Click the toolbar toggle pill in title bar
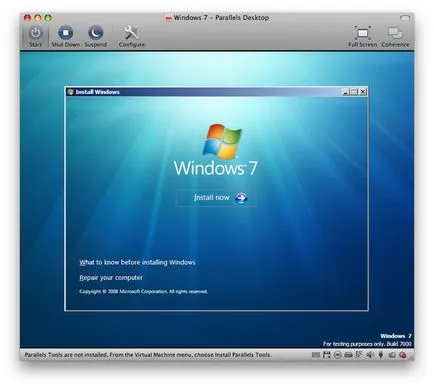 pos(405,18)
